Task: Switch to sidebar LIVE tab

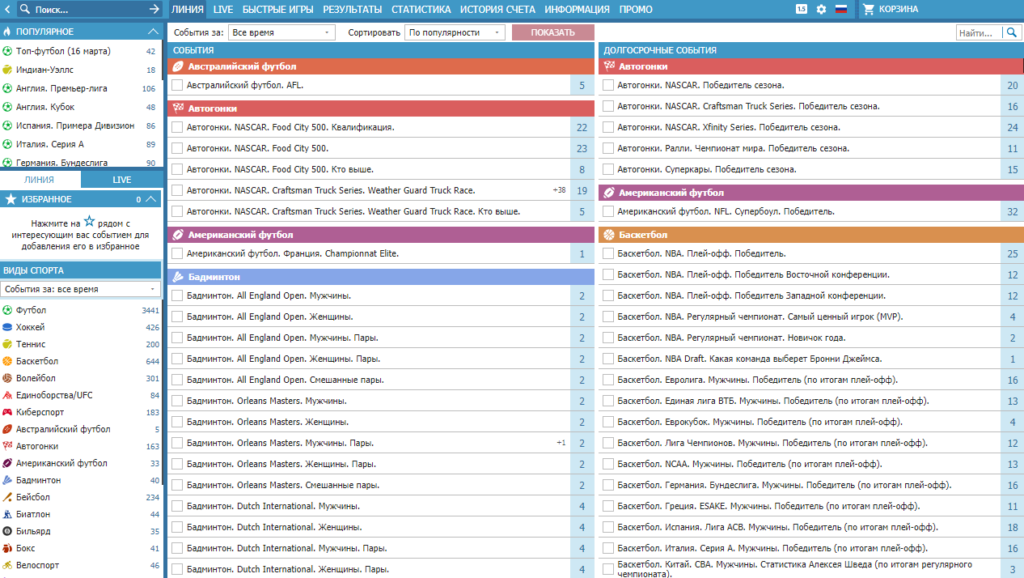Action: 121,180
